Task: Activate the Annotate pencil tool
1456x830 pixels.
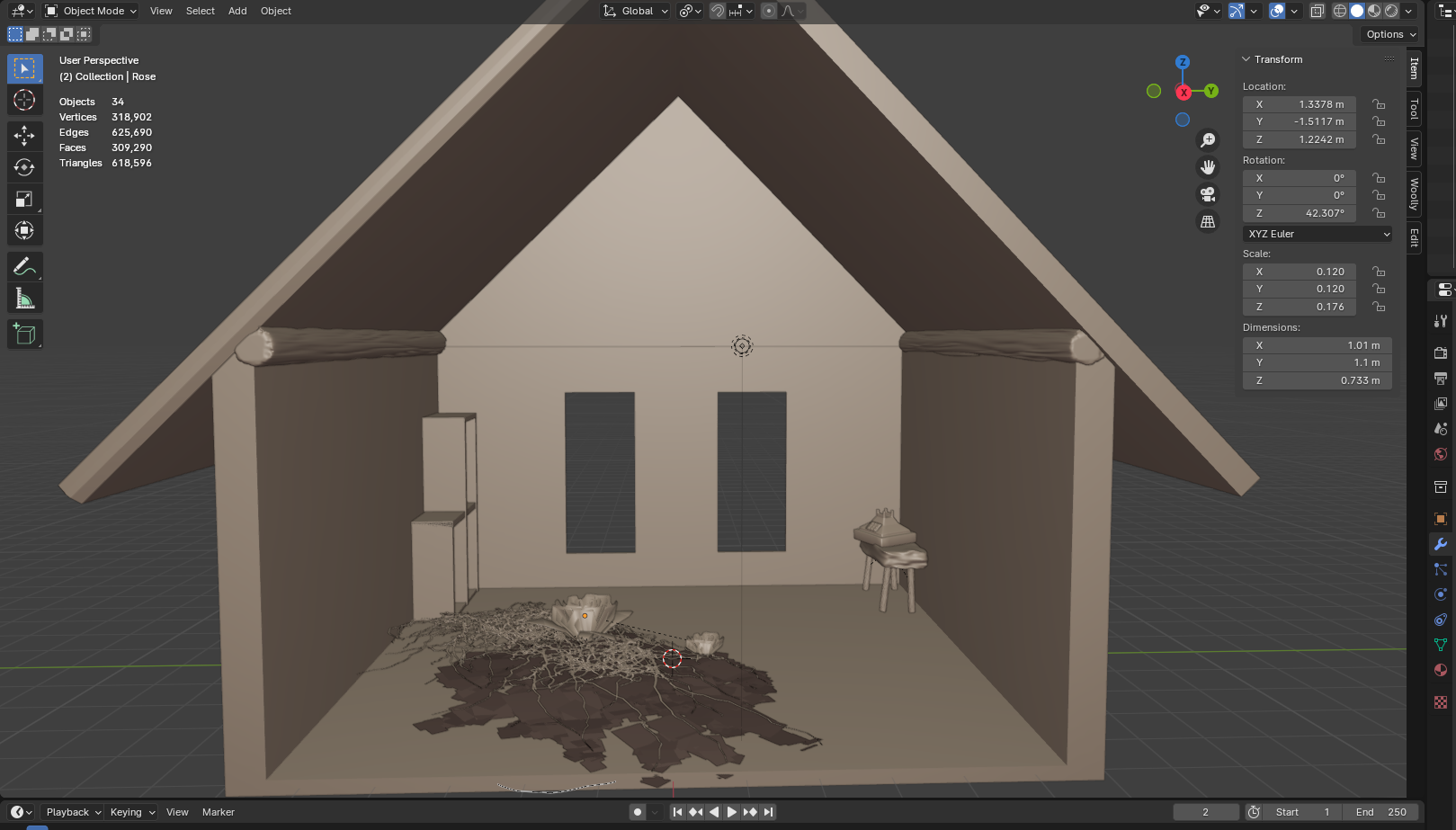Action: (24, 266)
